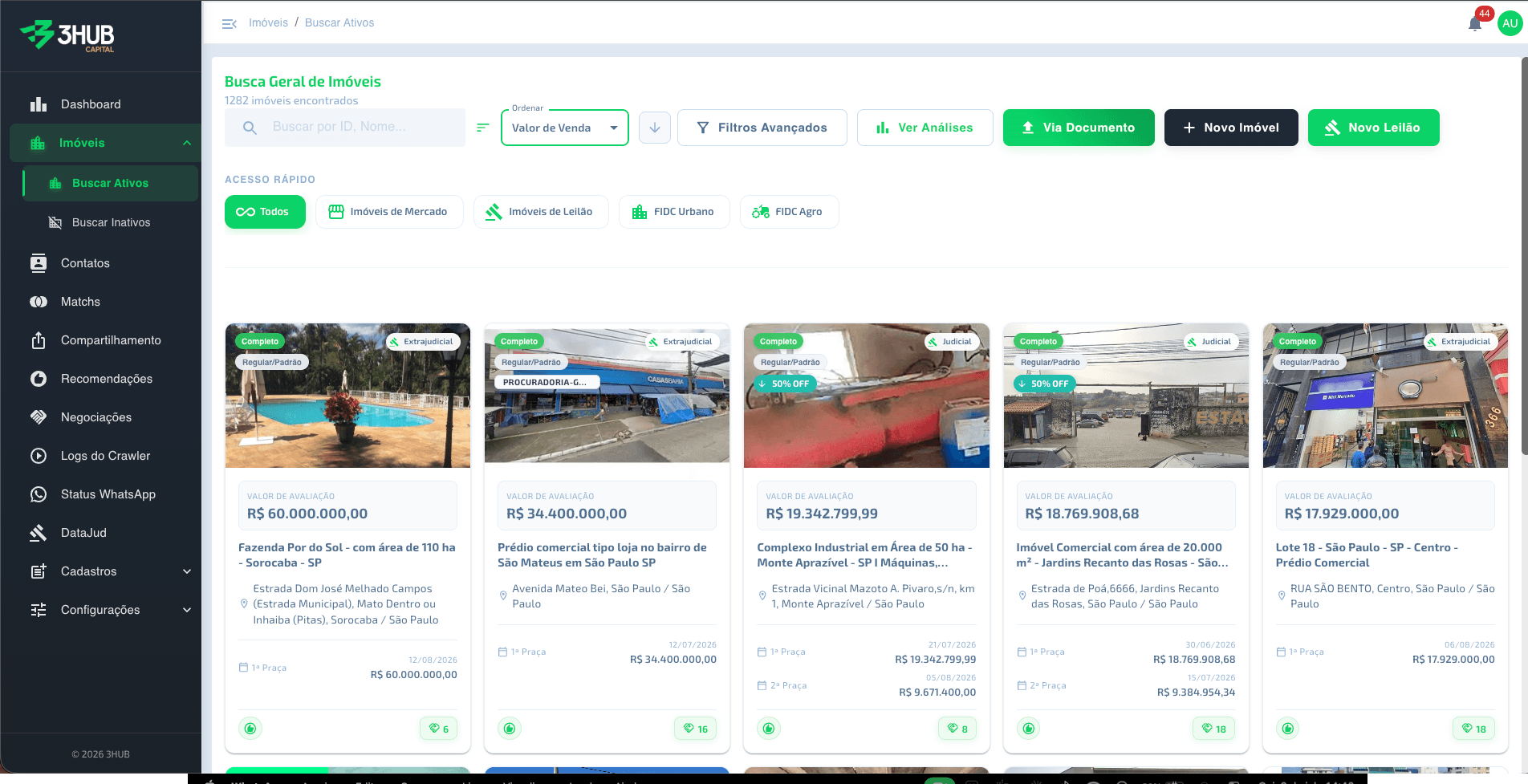Select the Todos quick access filter
The width and height of the screenshot is (1528, 784).
click(x=265, y=212)
